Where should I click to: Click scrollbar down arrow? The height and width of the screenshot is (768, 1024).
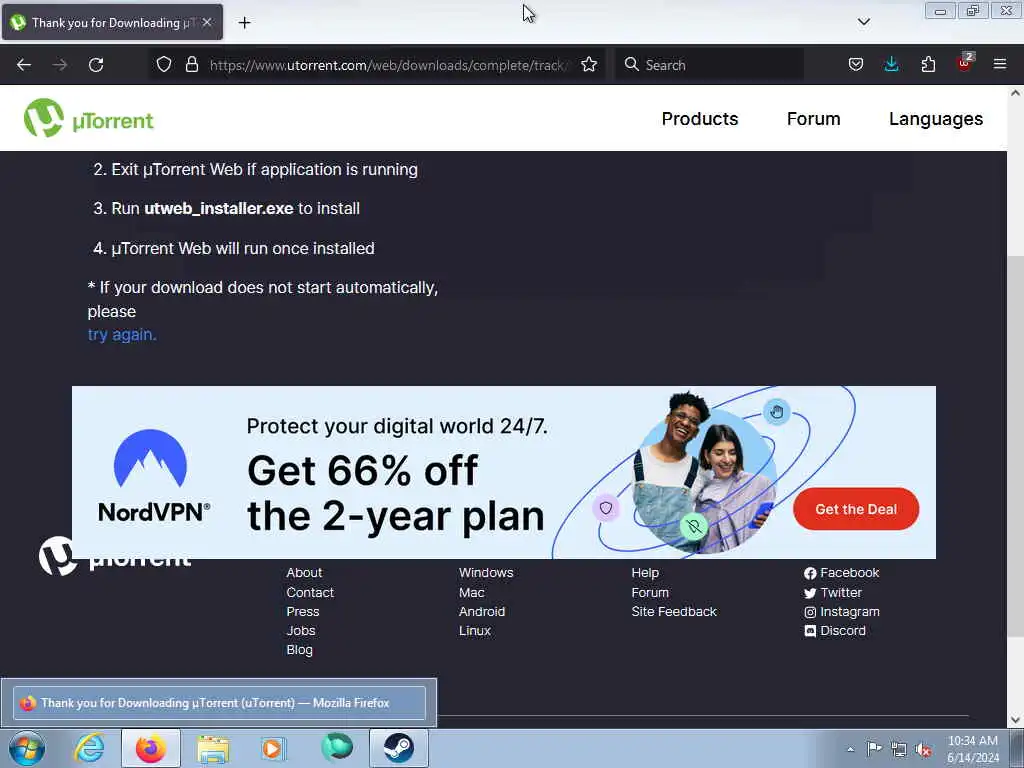pyautogui.click(x=1016, y=720)
